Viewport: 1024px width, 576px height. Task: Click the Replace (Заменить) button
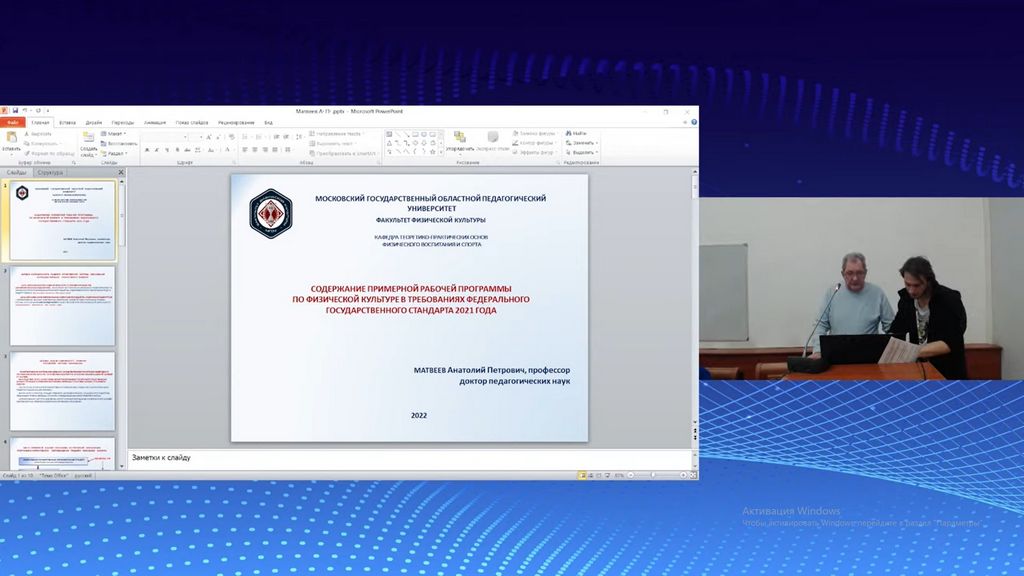(x=581, y=143)
